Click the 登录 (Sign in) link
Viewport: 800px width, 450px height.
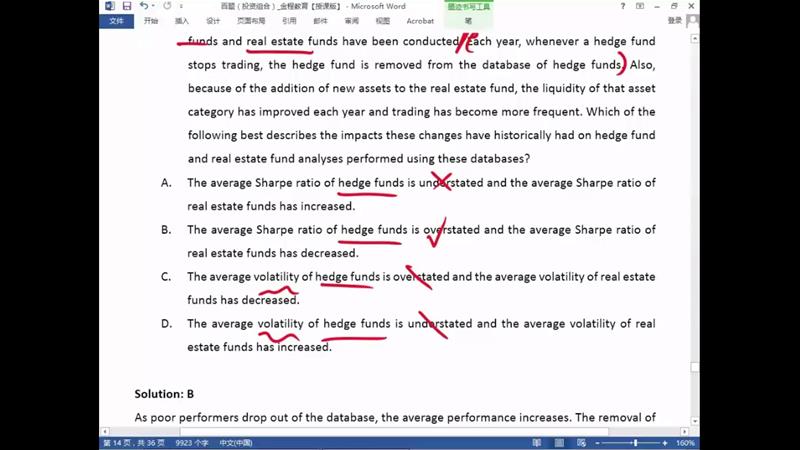click(675, 20)
